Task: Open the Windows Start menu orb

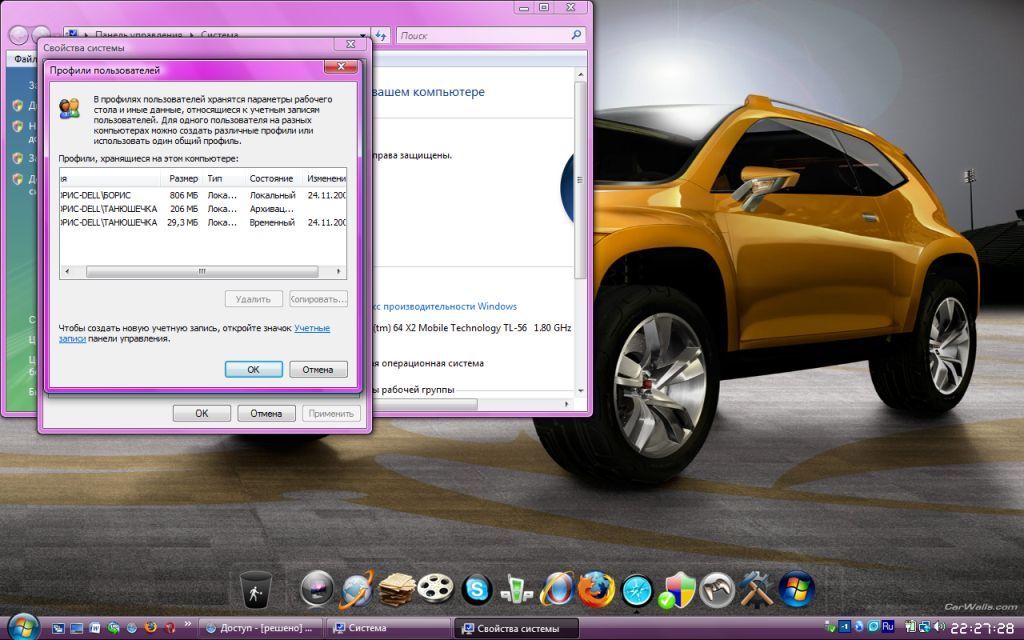Action: [x=22, y=627]
